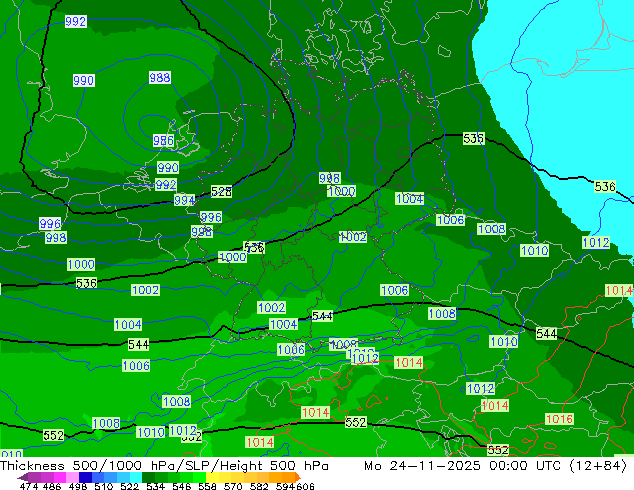This screenshot has height=490, width=634.
Task: Click the 522 value on the legend
Action: pos(129,486)
